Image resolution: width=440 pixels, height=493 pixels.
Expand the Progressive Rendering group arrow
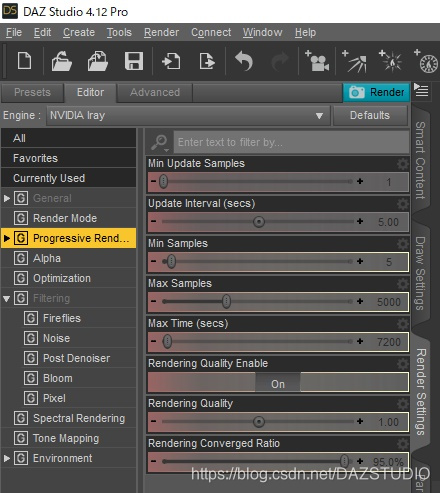(x=7, y=238)
